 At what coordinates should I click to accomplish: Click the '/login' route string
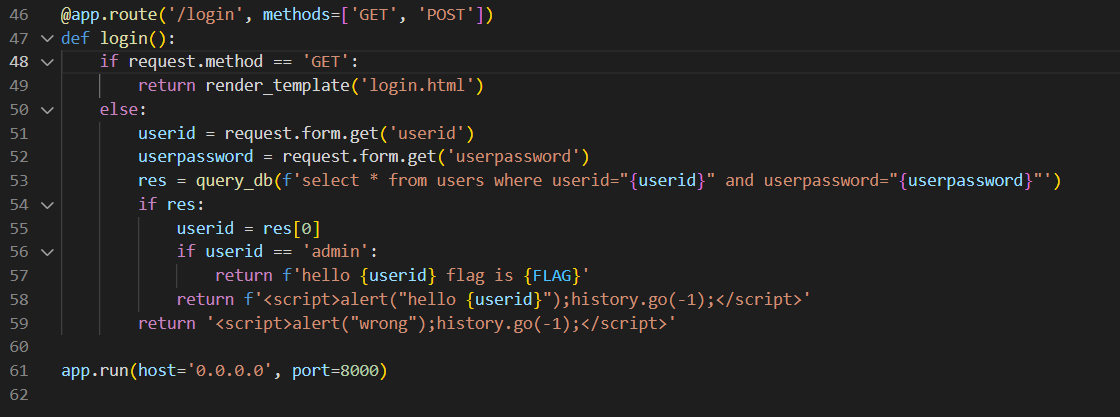tap(205, 14)
